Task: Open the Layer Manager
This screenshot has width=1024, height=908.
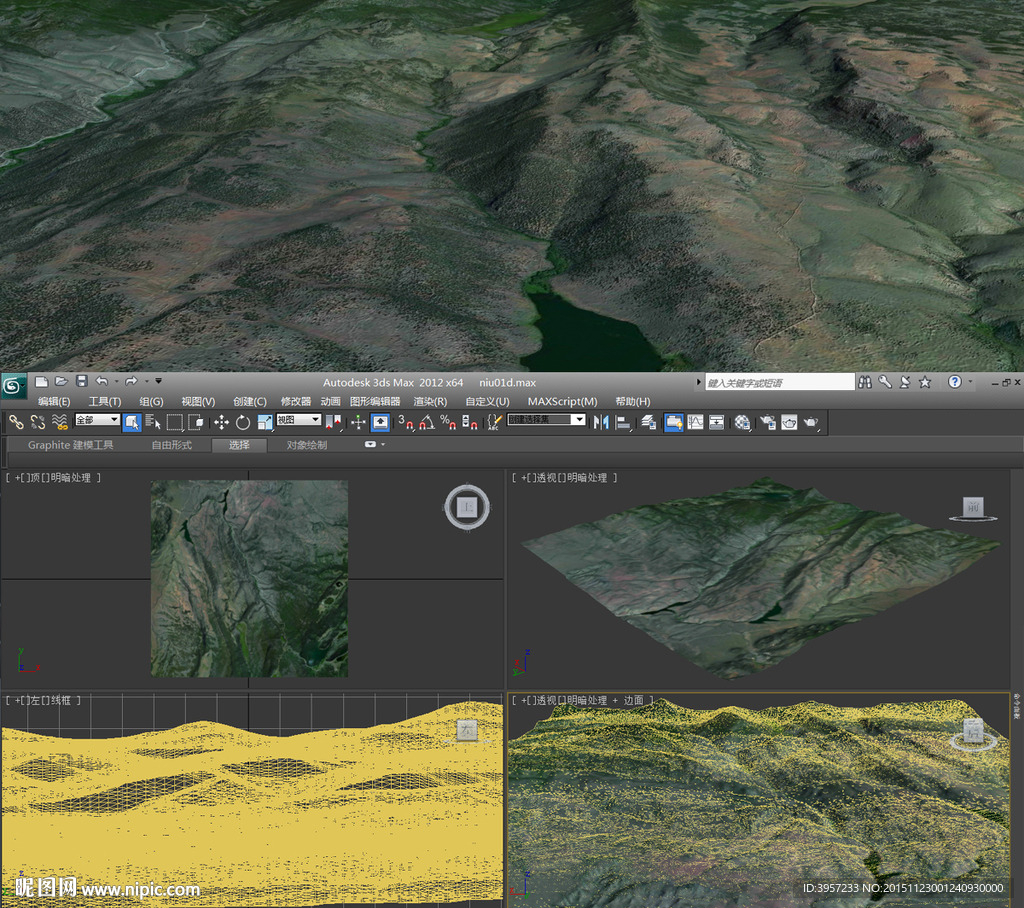Action: (648, 423)
